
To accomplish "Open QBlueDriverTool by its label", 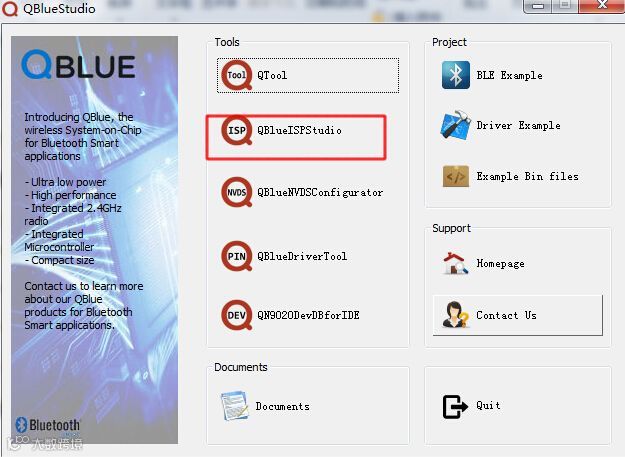I will point(302,256).
